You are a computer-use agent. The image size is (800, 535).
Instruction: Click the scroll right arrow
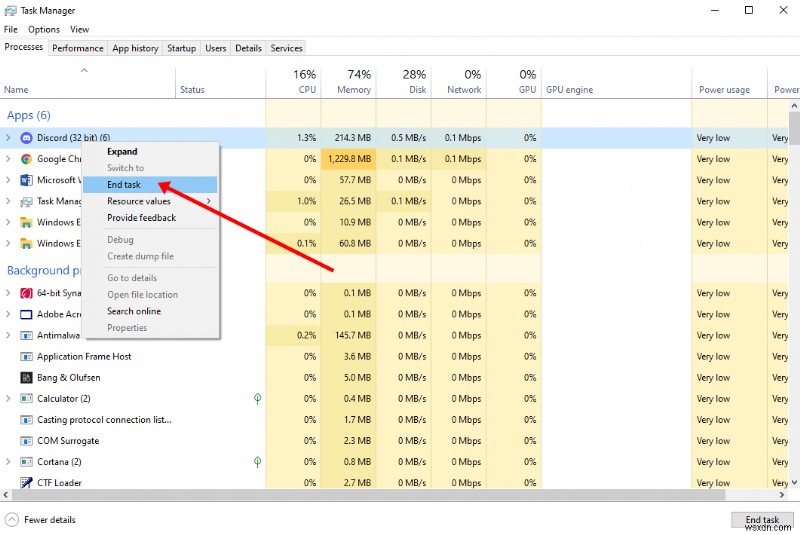(782, 495)
